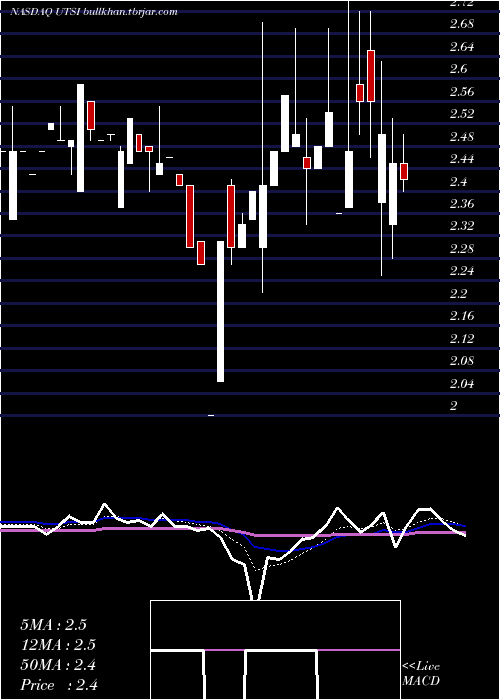500x700 pixels.
Task: Click the 2.2 price axis label
Action: pos(458,294)
